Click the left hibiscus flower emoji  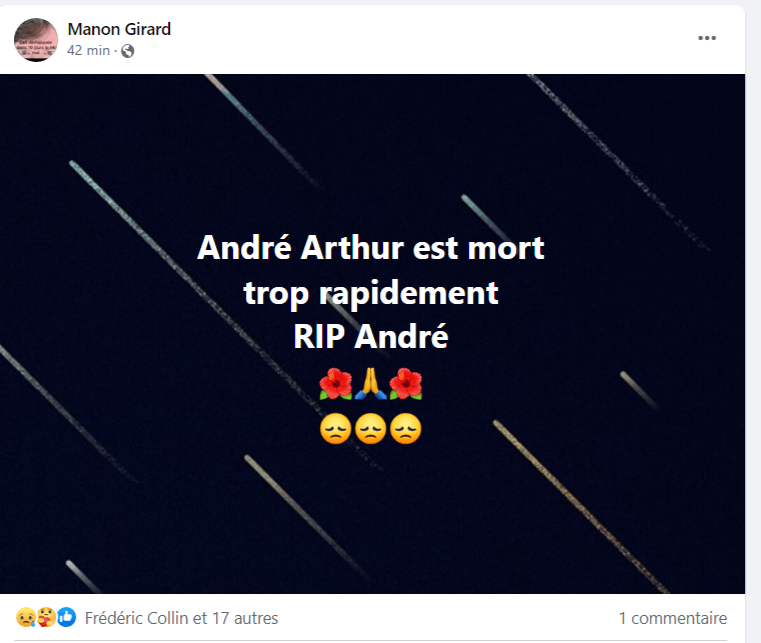pos(335,383)
